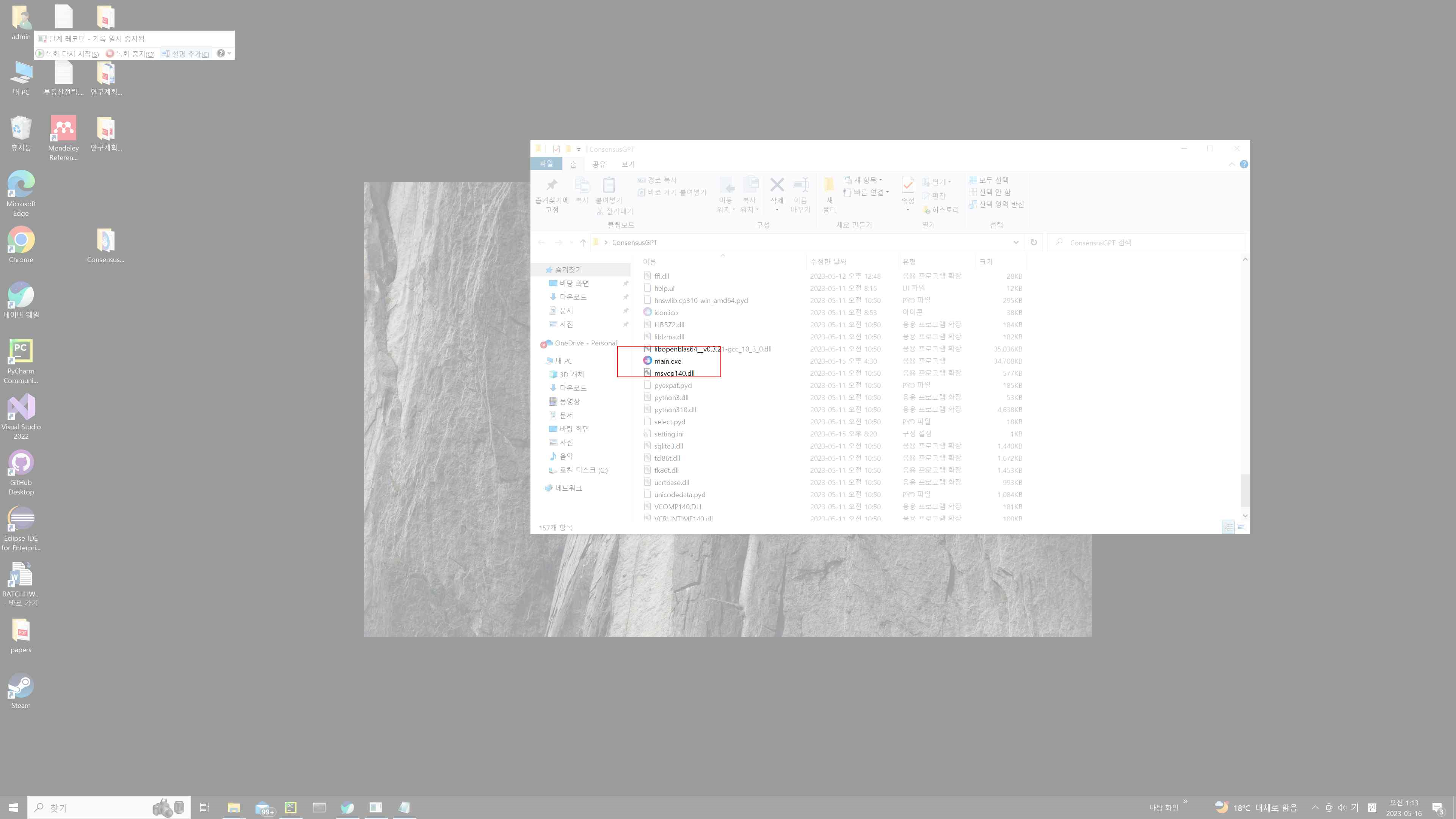The height and width of the screenshot is (819, 1456).
Task: Copy the file using ribbon 복사 icon
Action: (x=583, y=192)
